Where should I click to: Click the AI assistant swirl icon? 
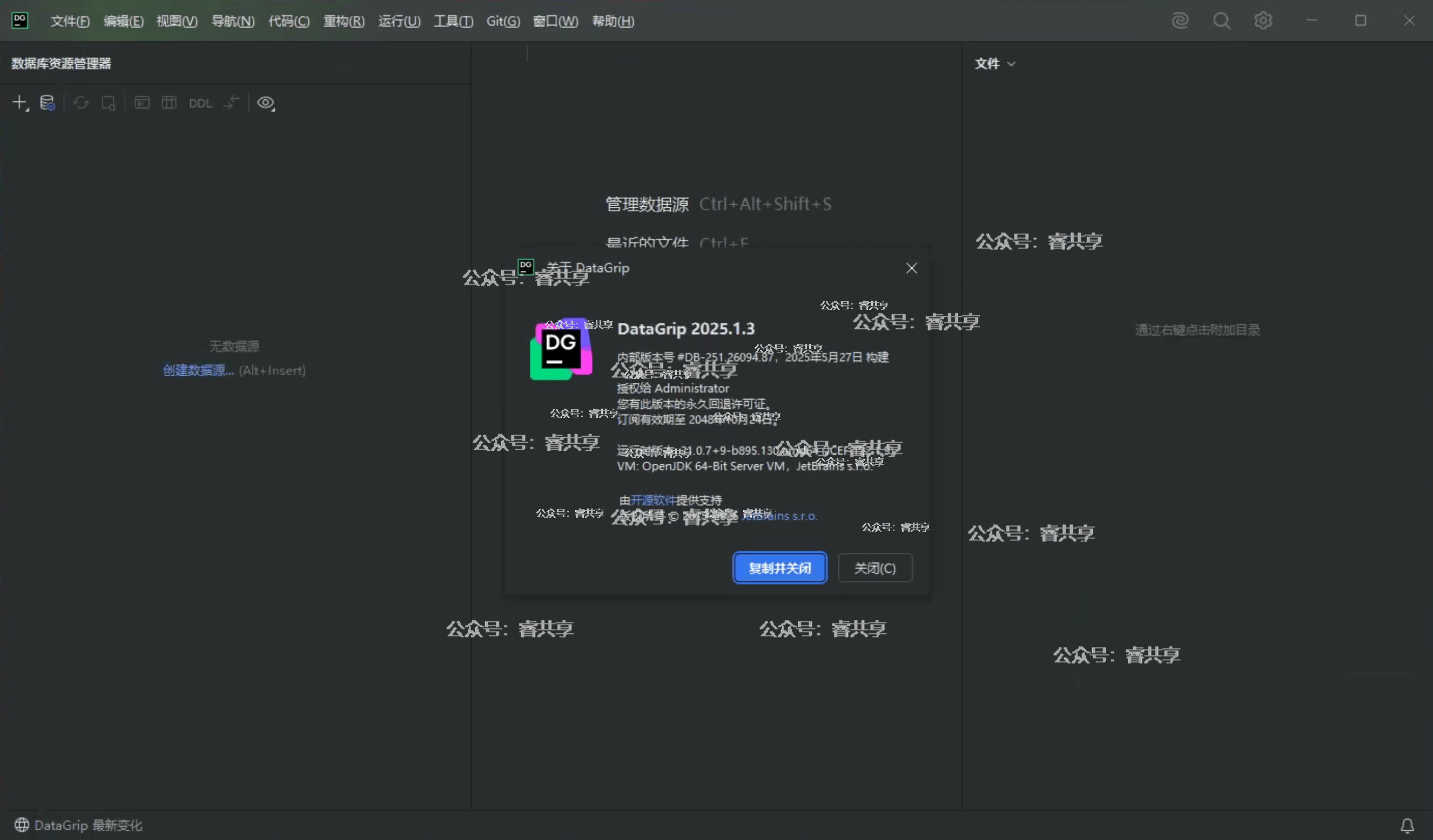1180,21
